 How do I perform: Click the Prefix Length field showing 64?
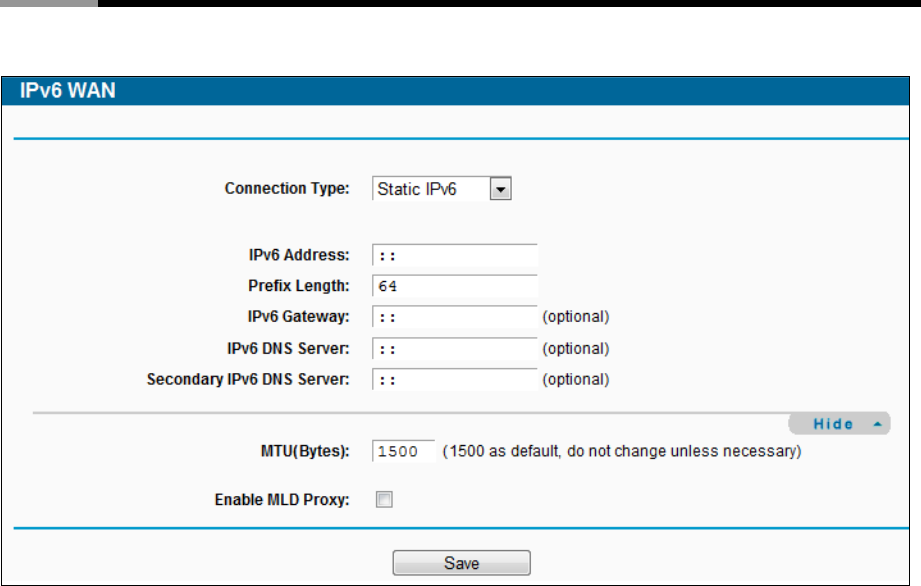[455, 286]
